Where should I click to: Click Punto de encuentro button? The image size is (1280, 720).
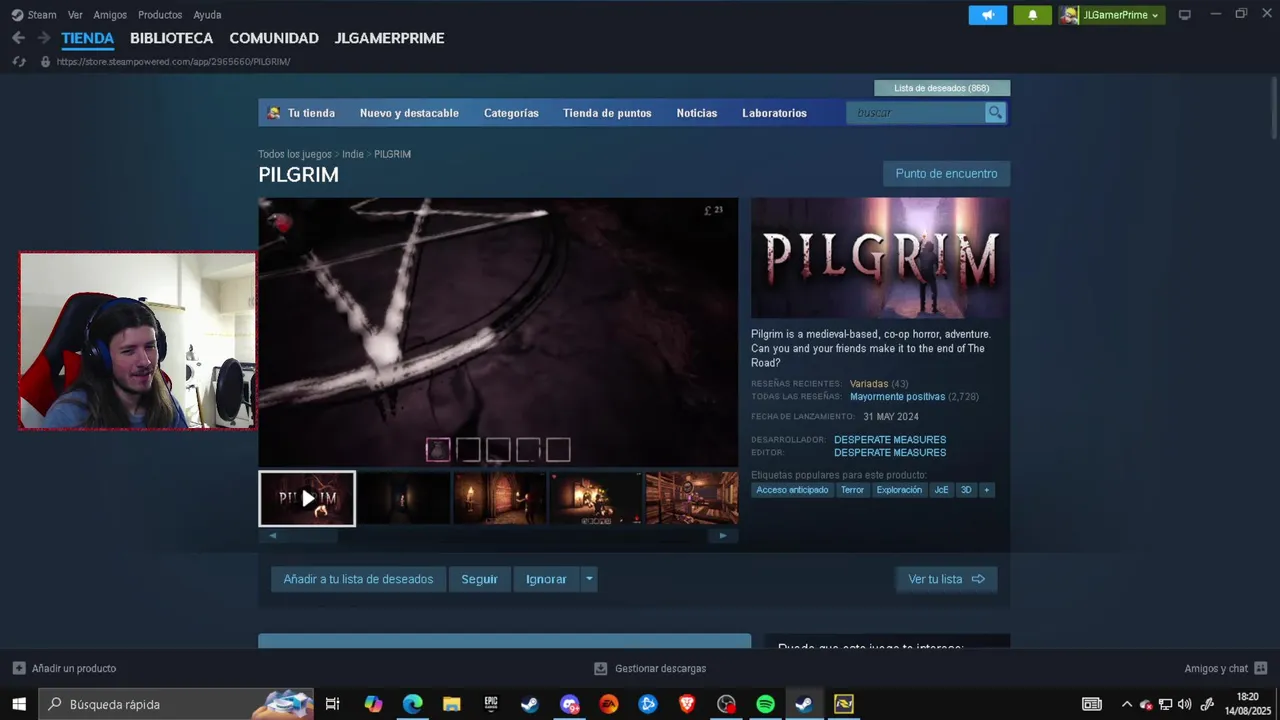[x=946, y=174]
